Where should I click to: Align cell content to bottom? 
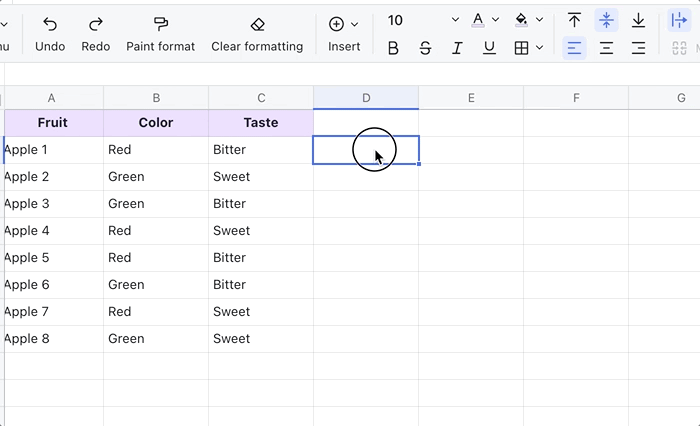click(638, 20)
